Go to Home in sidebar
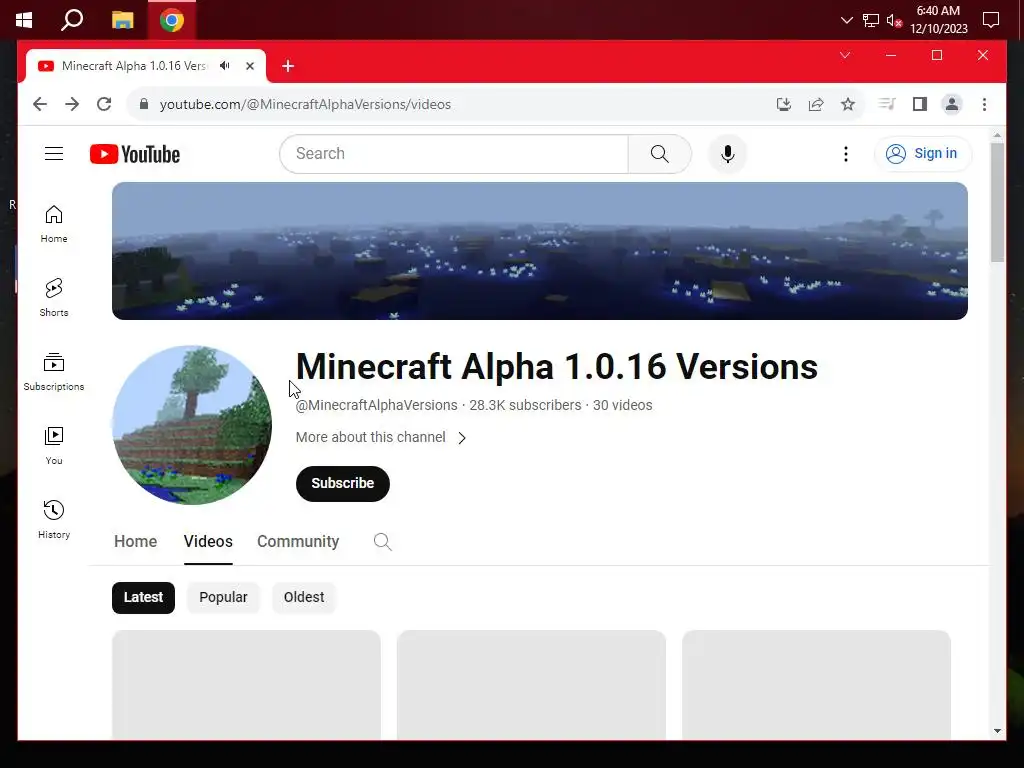 (x=54, y=224)
